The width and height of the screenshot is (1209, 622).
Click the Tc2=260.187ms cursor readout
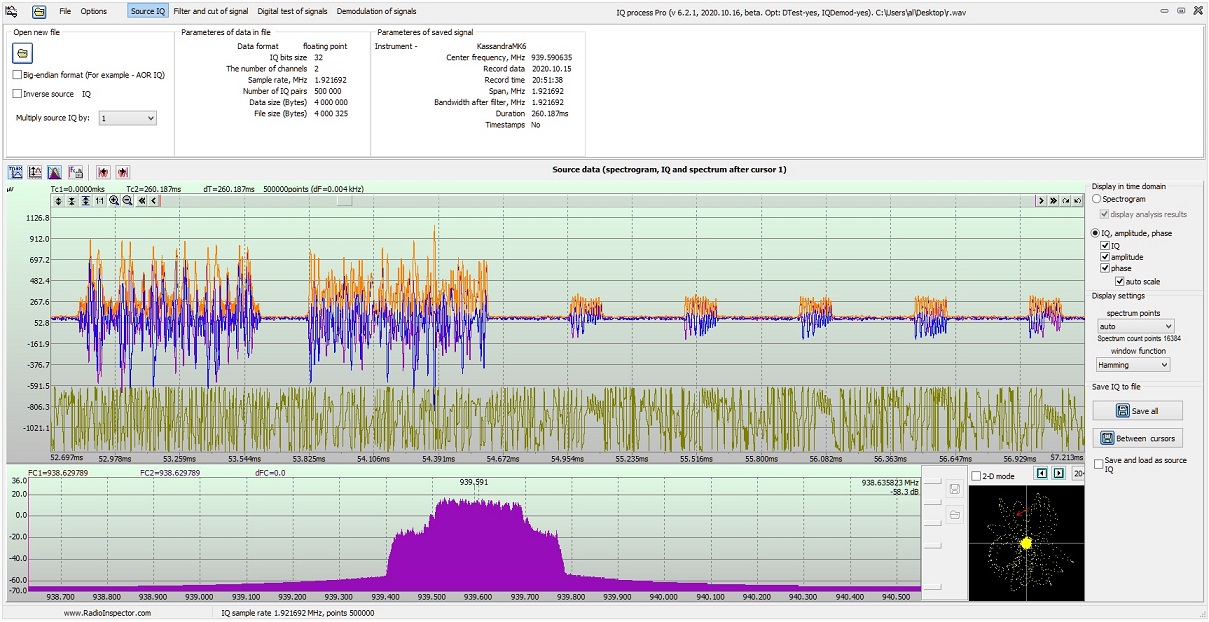153,188
